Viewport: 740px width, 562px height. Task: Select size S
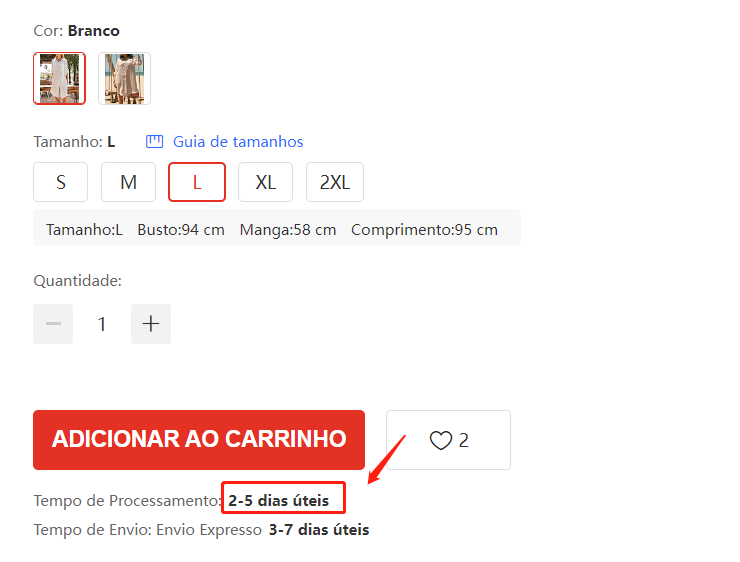tap(60, 182)
